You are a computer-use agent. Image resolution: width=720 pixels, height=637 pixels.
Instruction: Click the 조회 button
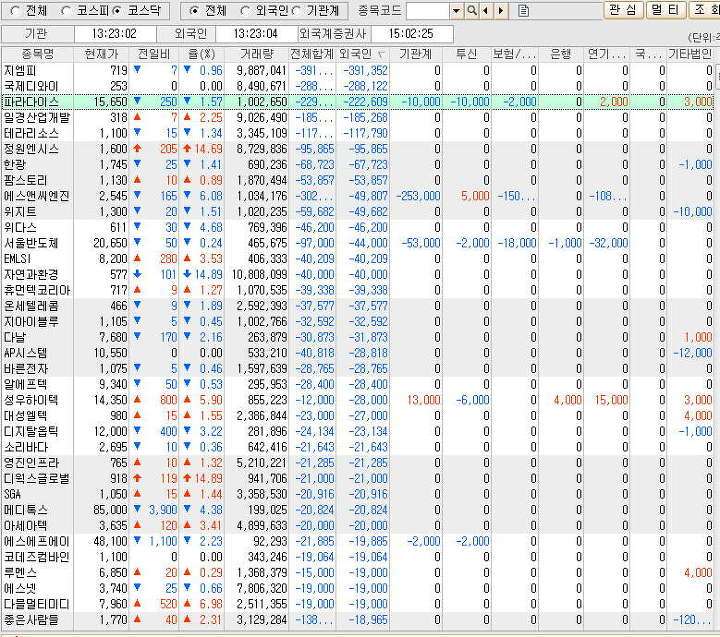point(705,10)
